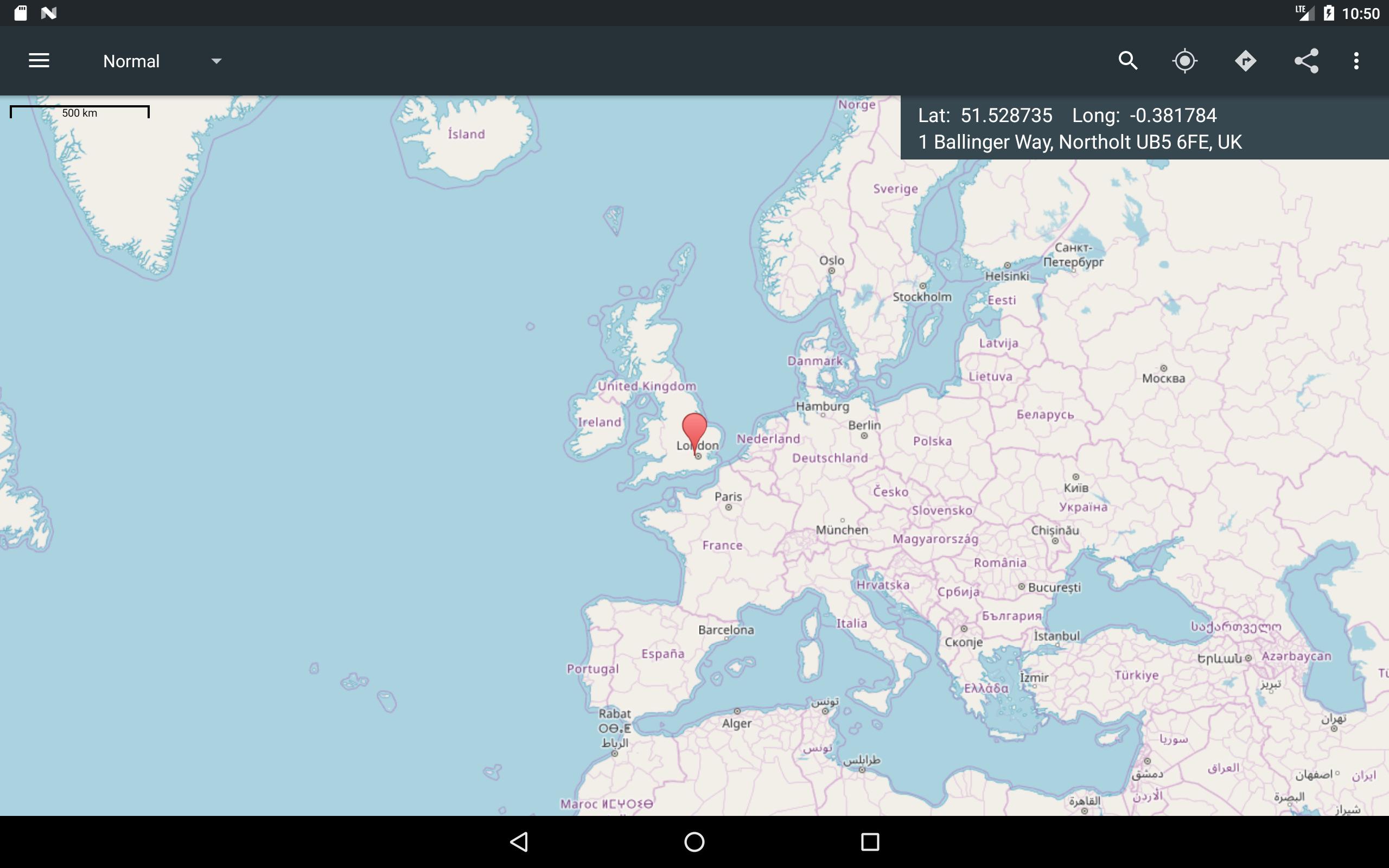Tap the Hamburg city label

pos(823,406)
